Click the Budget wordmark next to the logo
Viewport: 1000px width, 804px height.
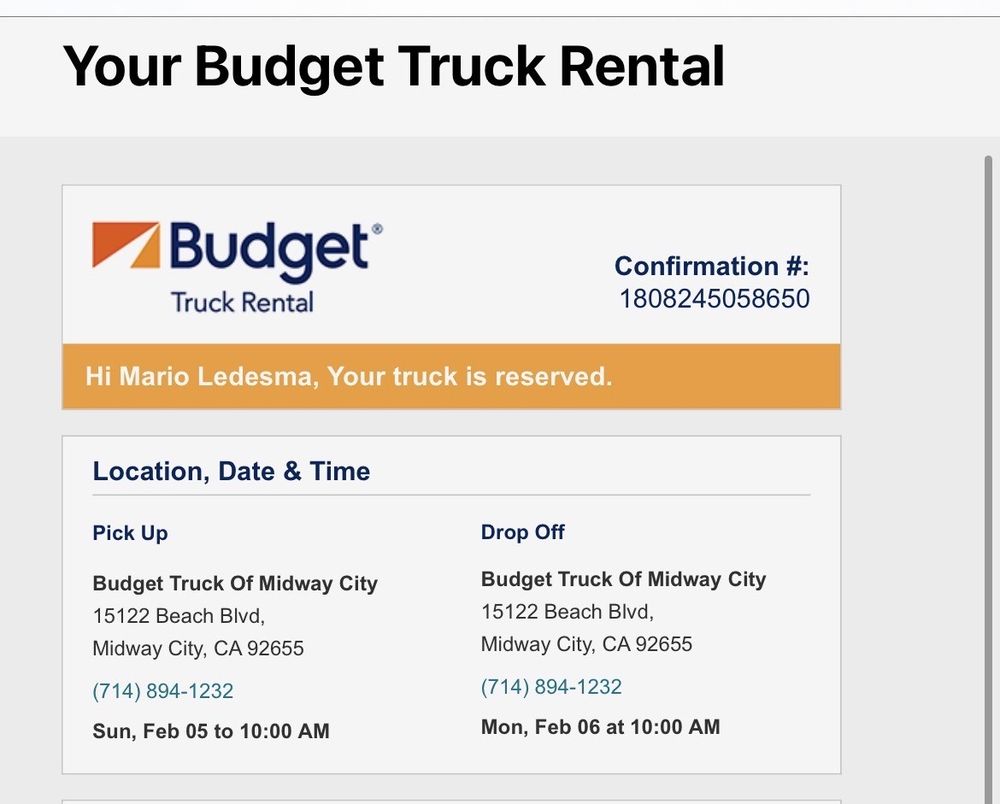tap(270, 243)
